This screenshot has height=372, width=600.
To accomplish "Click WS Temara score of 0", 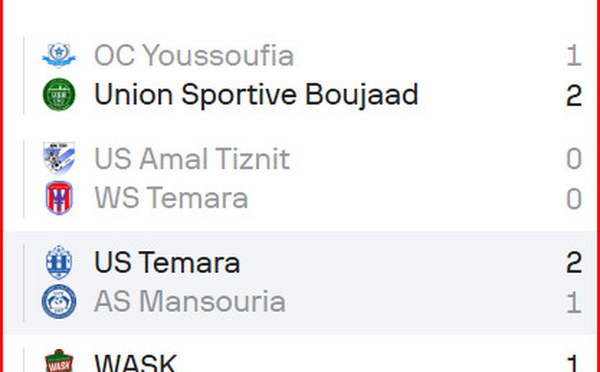I will pos(574,199).
